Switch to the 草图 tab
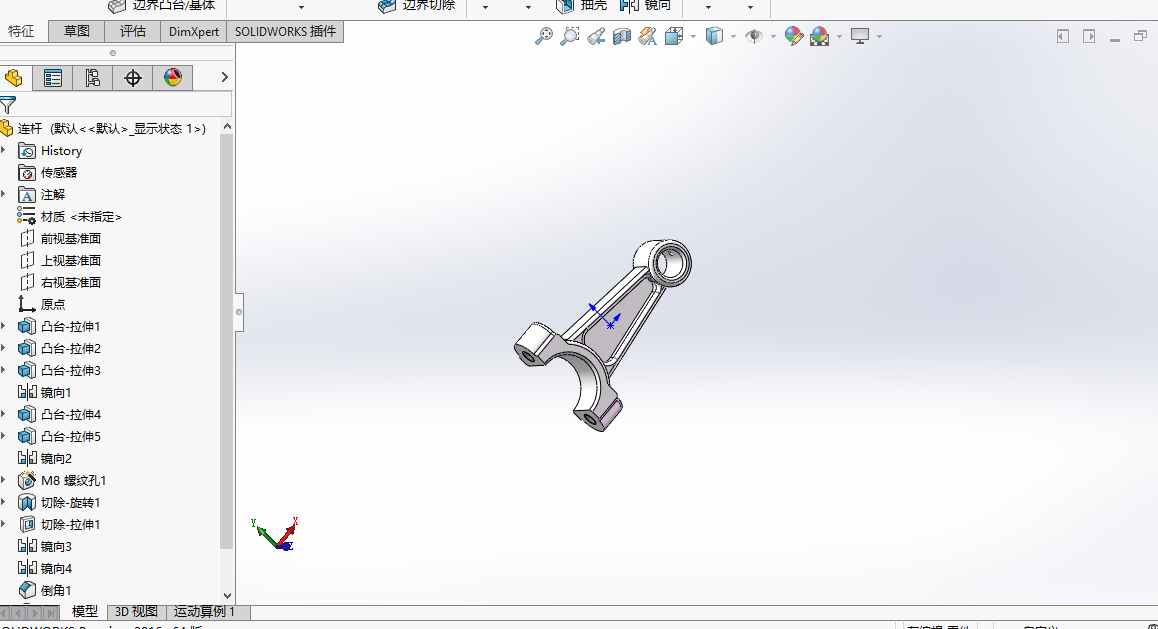 coord(77,31)
